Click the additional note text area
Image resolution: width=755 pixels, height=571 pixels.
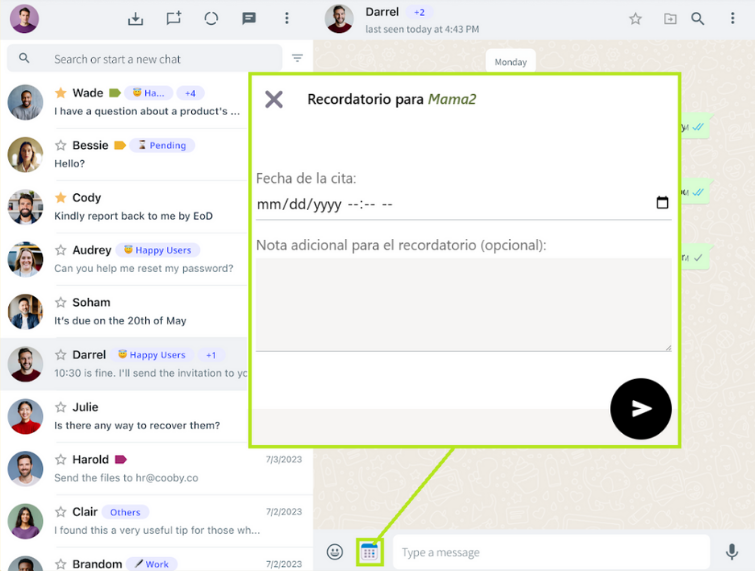[463, 304]
